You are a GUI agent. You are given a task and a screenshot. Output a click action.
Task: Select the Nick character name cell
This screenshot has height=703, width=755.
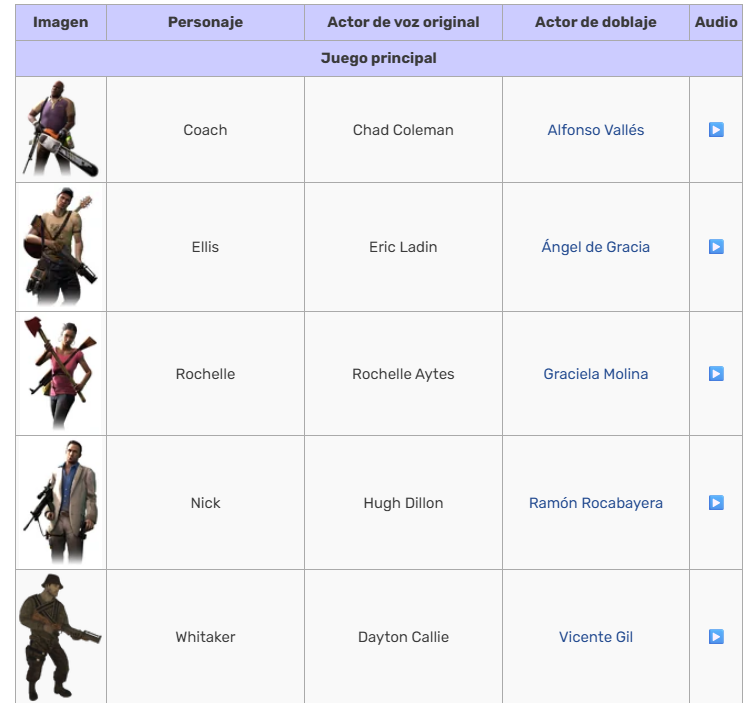pyautogui.click(x=205, y=503)
